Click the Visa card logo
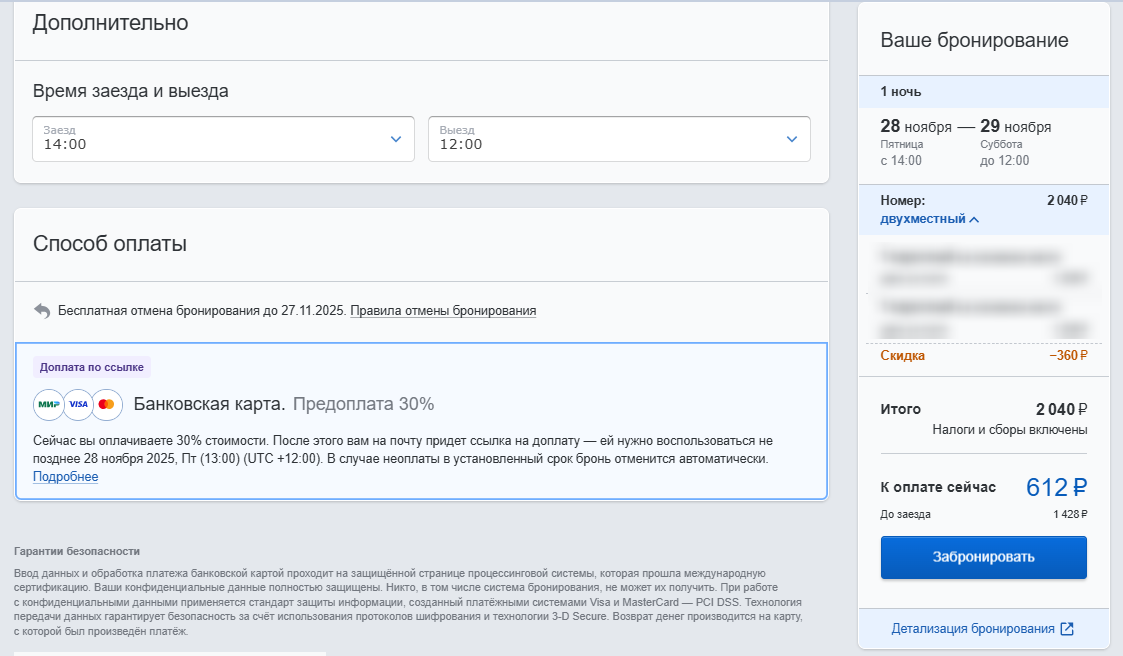 click(78, 405)
